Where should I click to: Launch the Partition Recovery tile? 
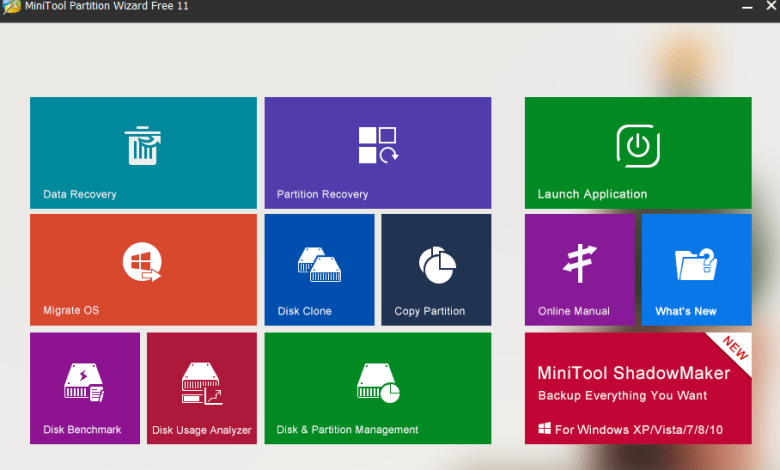tap(378, 153)
